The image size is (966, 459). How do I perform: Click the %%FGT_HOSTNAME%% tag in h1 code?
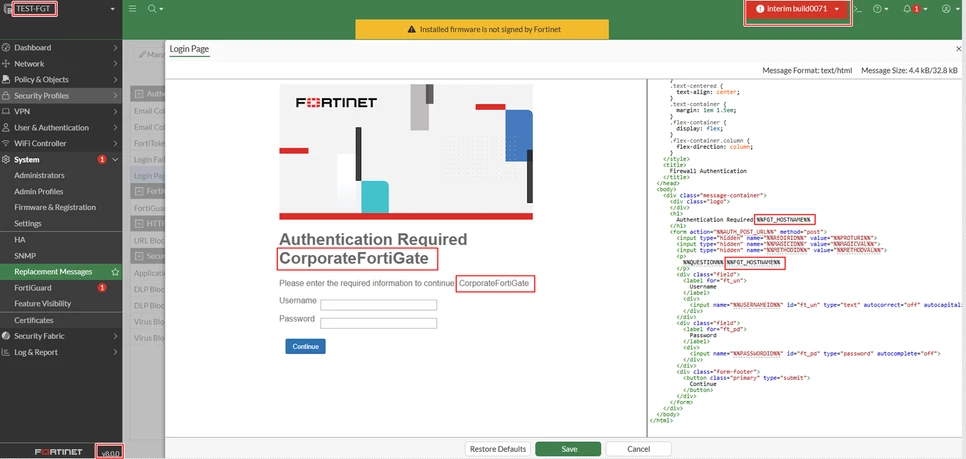[x=785, y=219]
